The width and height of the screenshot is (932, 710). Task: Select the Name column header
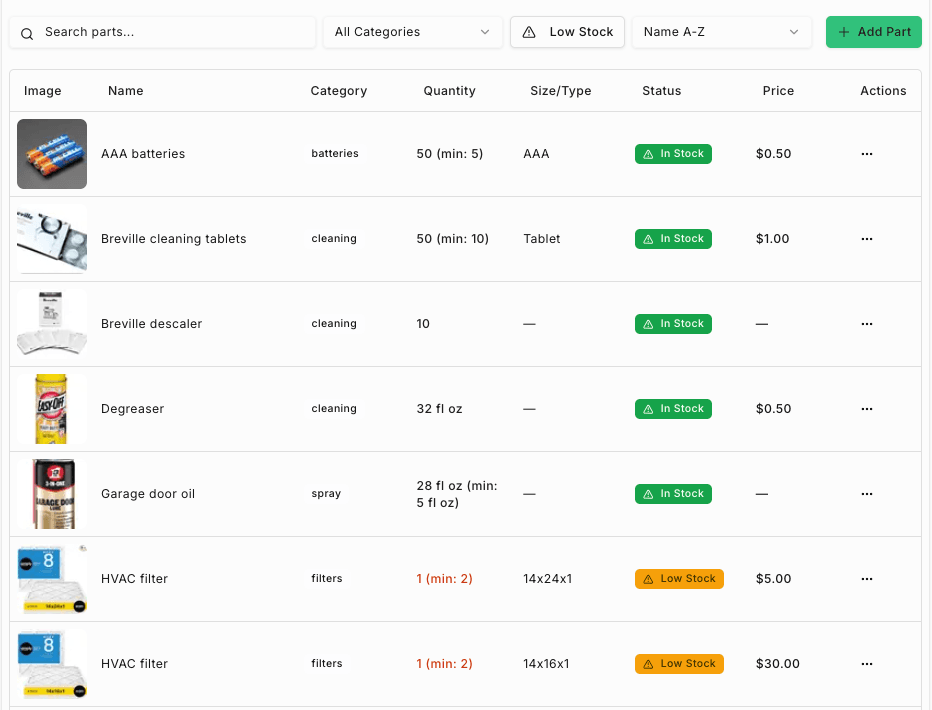[125, 90]
